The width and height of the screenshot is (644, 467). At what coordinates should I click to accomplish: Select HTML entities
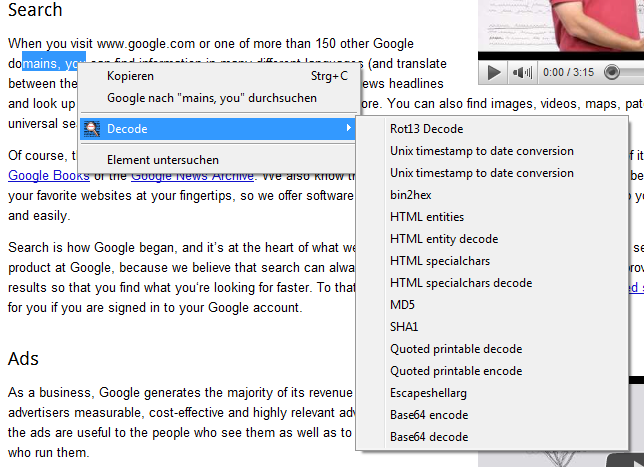point(492,217)
